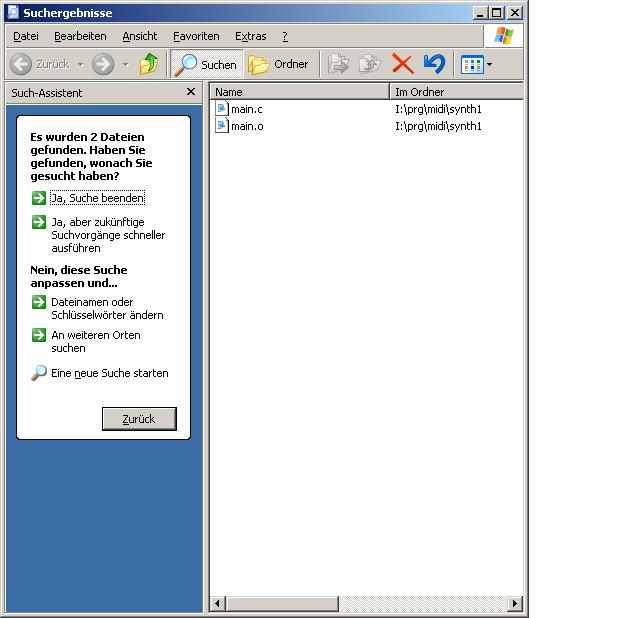Select 'Dateinamen oder Schlüsselwörter ändern'
Screen dimensions: 640x618
(x=107, y=309)
